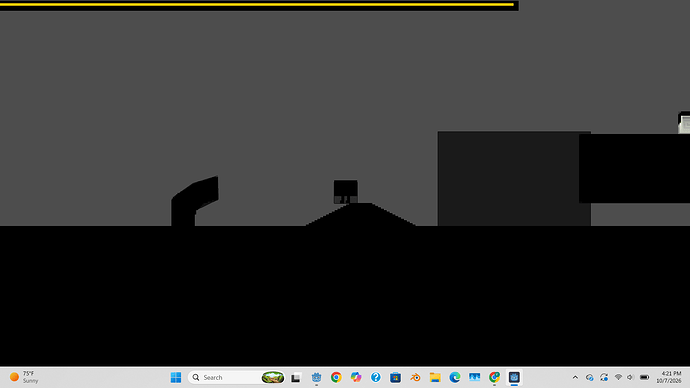
Task: Open the 4:21 PM clock and calendar
Action: [x=669, y=377]
